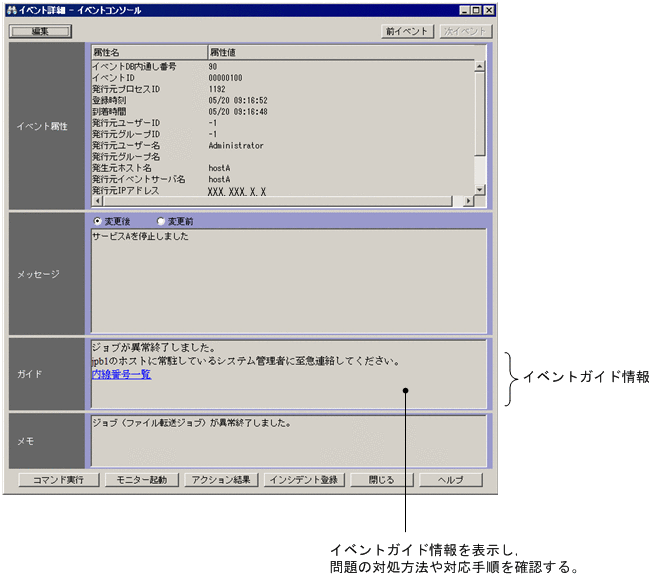
Task: Go to the previous event with 前イベント
Action: [407, 31]
